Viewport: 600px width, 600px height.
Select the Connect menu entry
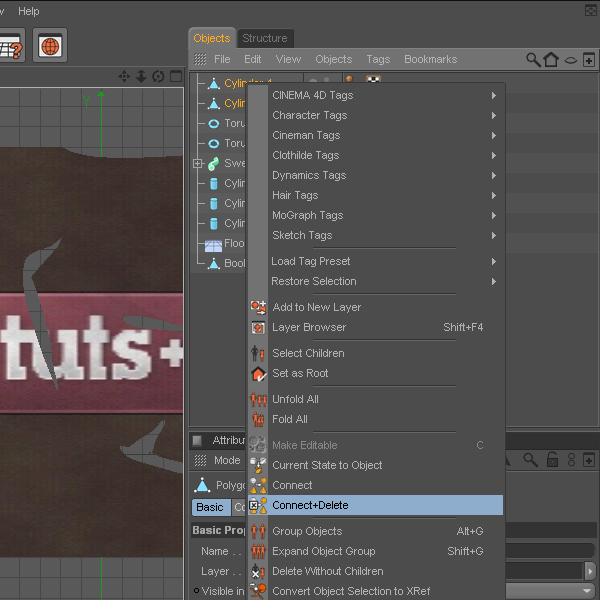[292, 485]
